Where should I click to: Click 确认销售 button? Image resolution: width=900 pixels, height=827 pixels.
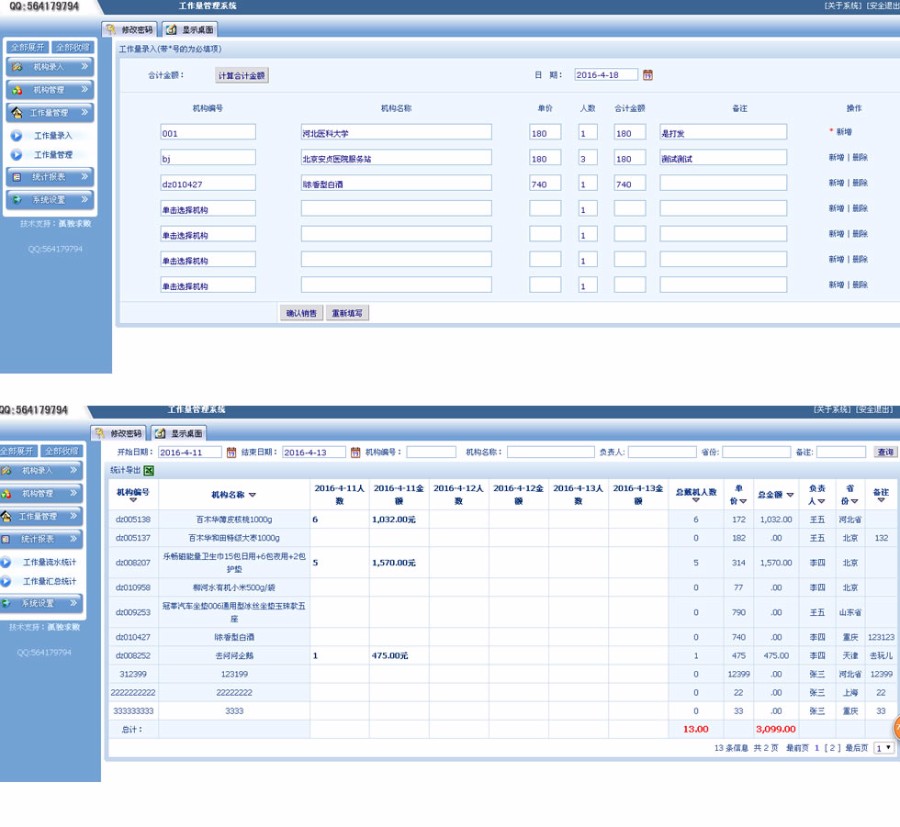(x=301, y=313)
